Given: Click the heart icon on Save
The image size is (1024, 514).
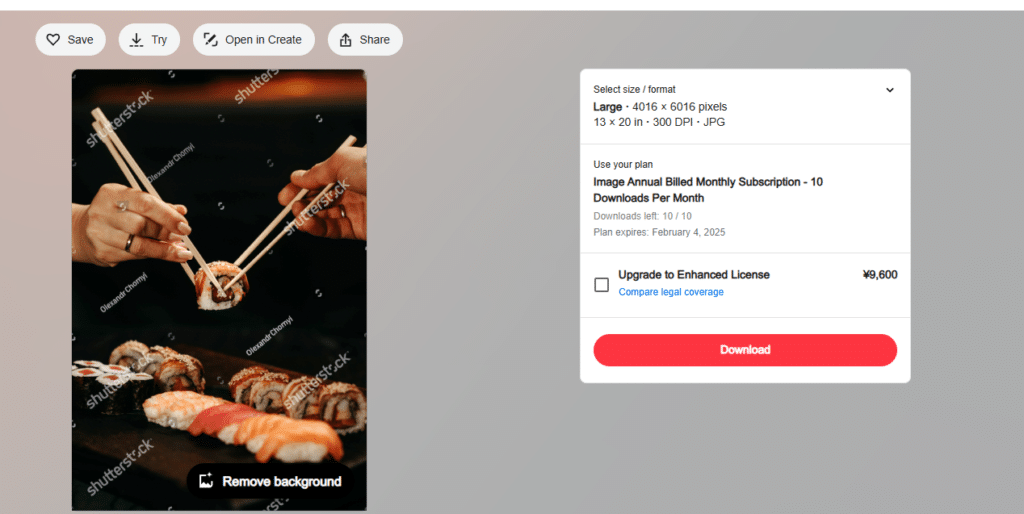Looking at the screenshot, I should pos(54,40).
